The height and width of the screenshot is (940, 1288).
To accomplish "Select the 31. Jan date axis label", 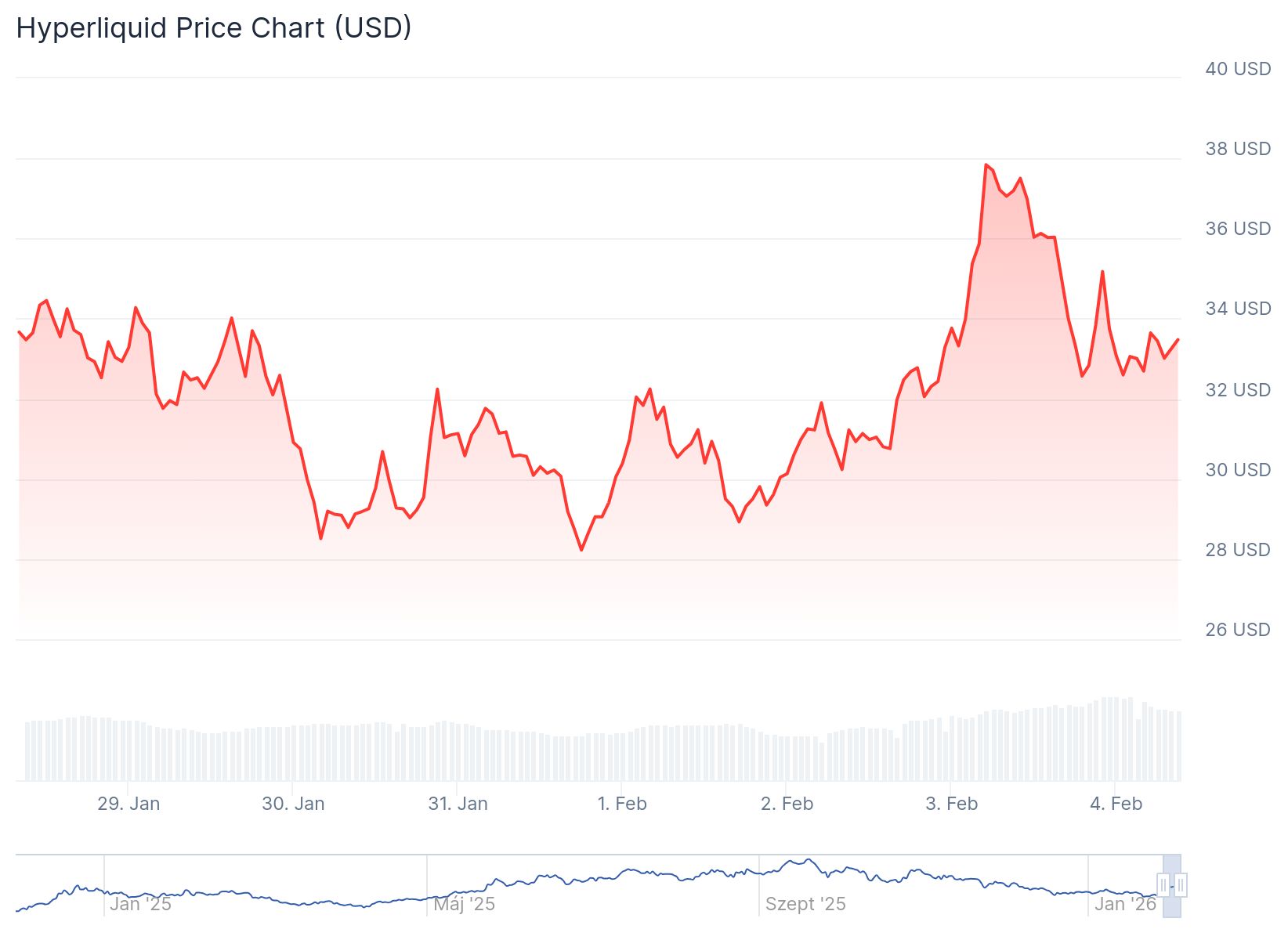I will [x=458, y=804].
